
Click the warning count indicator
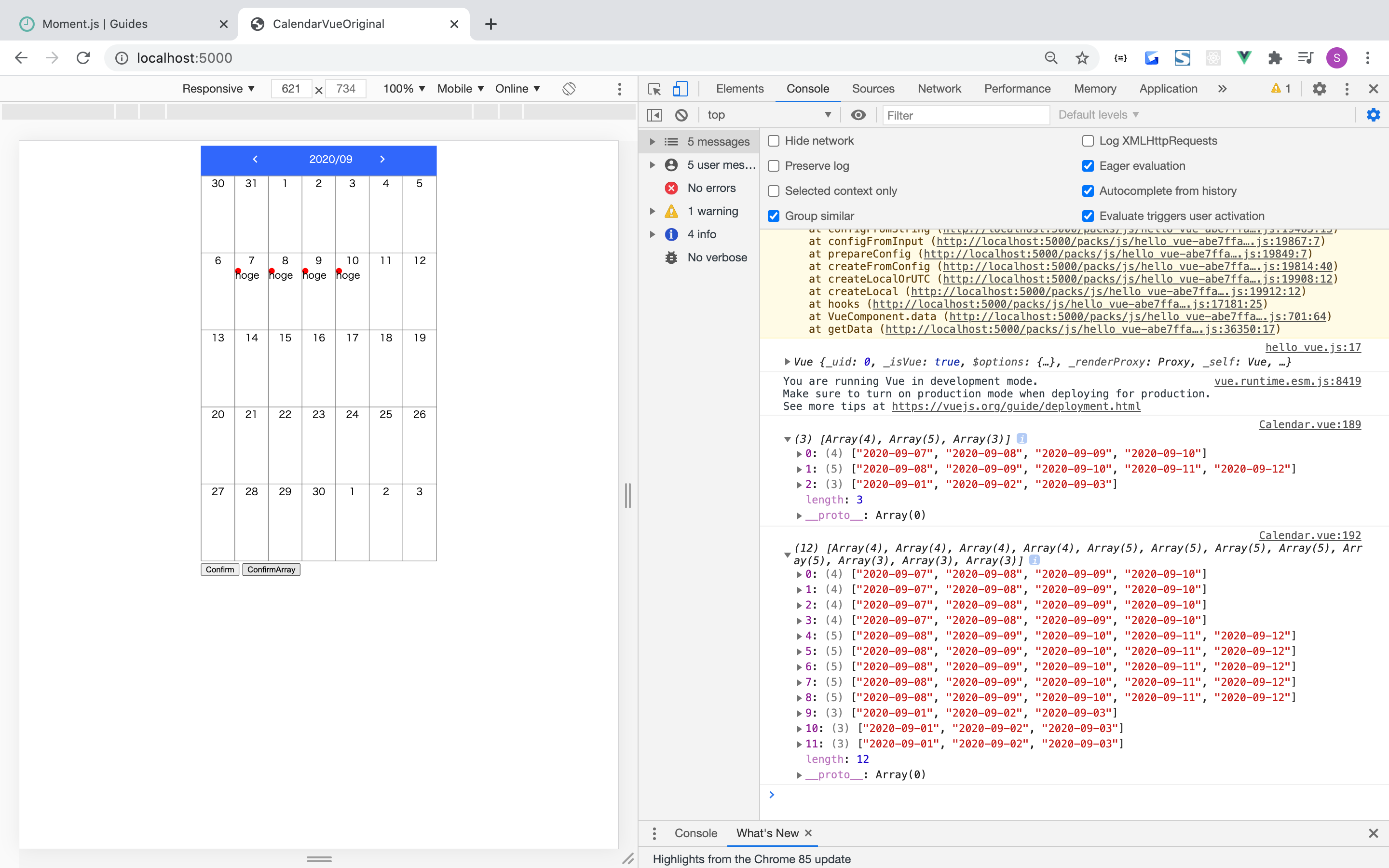click(x=1281, y=88)
